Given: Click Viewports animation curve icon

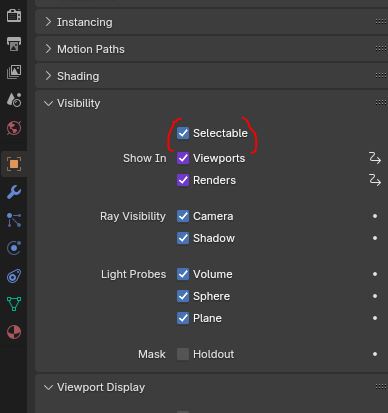Looking at the screenshot, I should coord(375,158).
